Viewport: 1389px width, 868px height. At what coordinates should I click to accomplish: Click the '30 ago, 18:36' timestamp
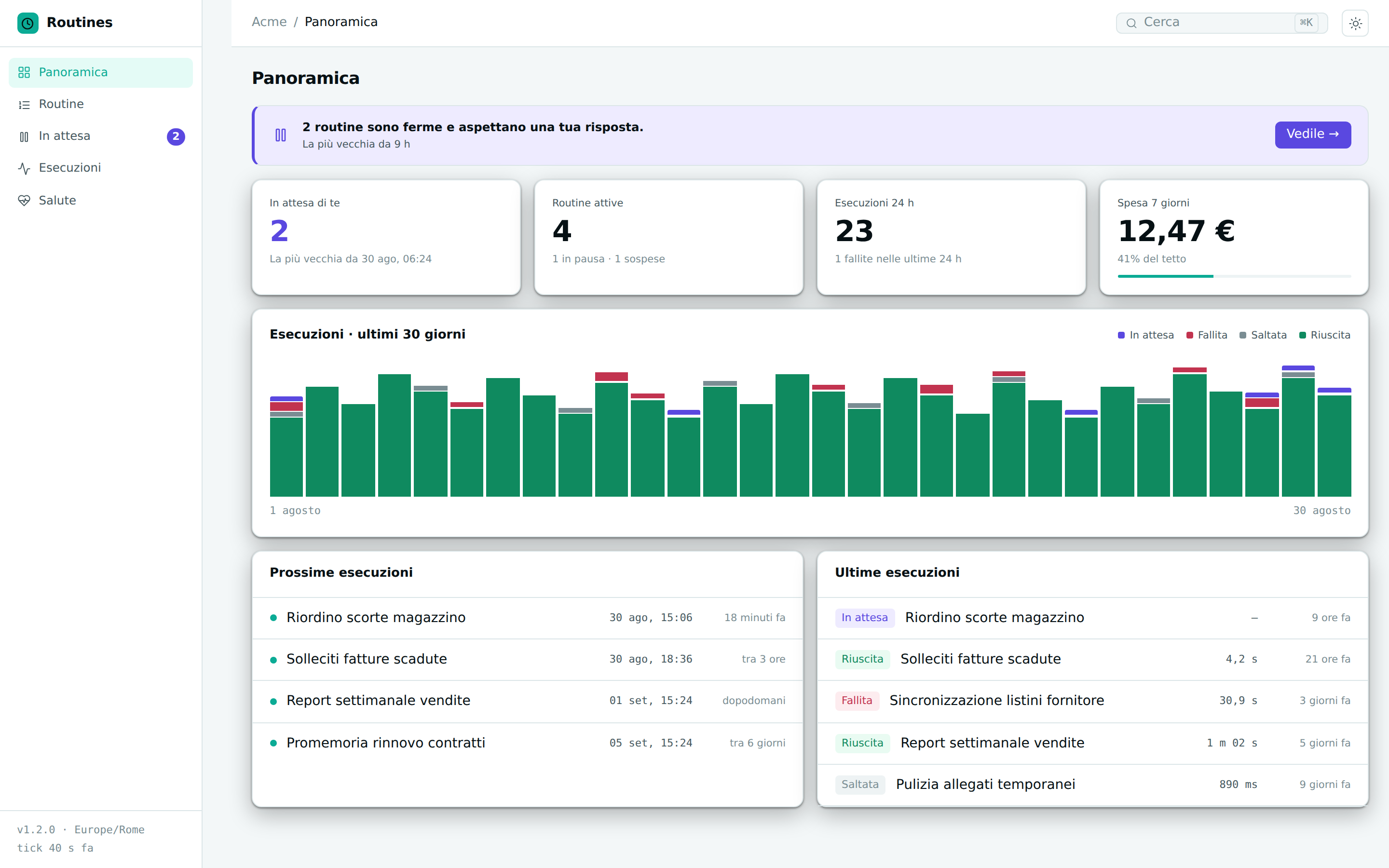[651, 660]
